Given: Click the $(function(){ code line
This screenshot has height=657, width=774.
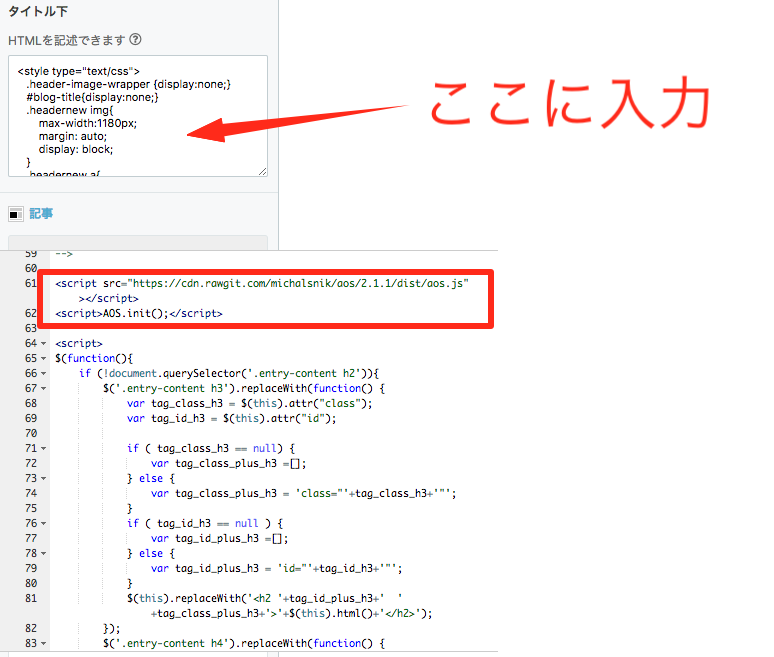Looking at the screenshot, I should click(x=94, y=358).
